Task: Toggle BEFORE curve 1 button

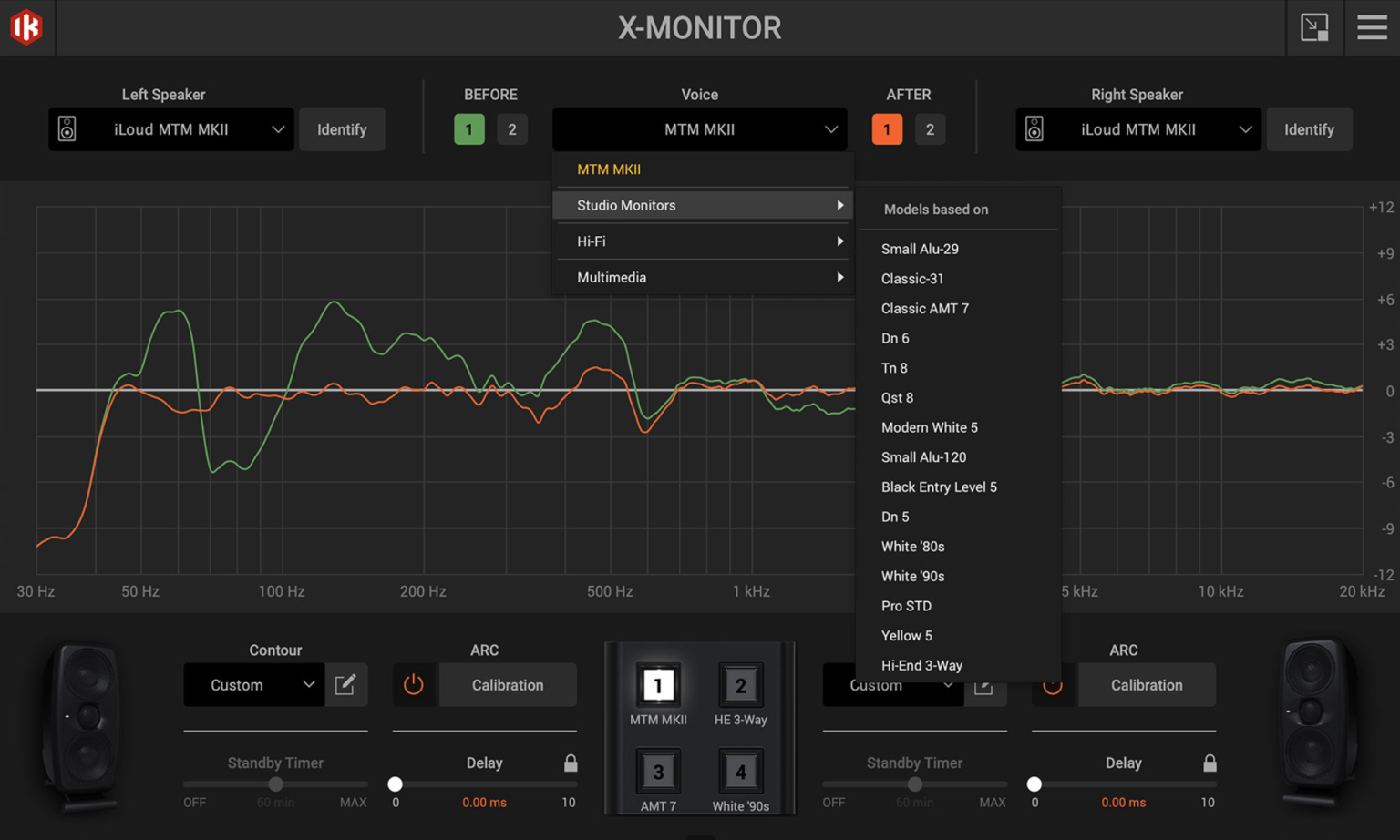Action: pyautogui.click(x=469, y=129)
